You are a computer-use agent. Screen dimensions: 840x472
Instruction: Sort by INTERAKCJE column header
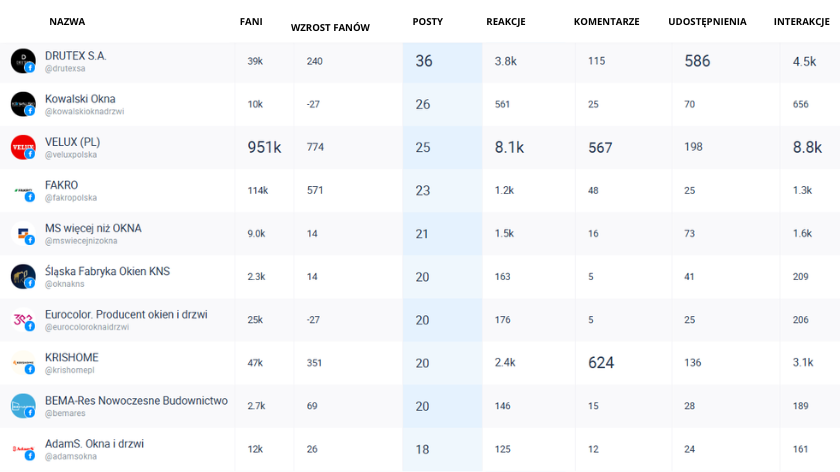click(x=801, y=21)
